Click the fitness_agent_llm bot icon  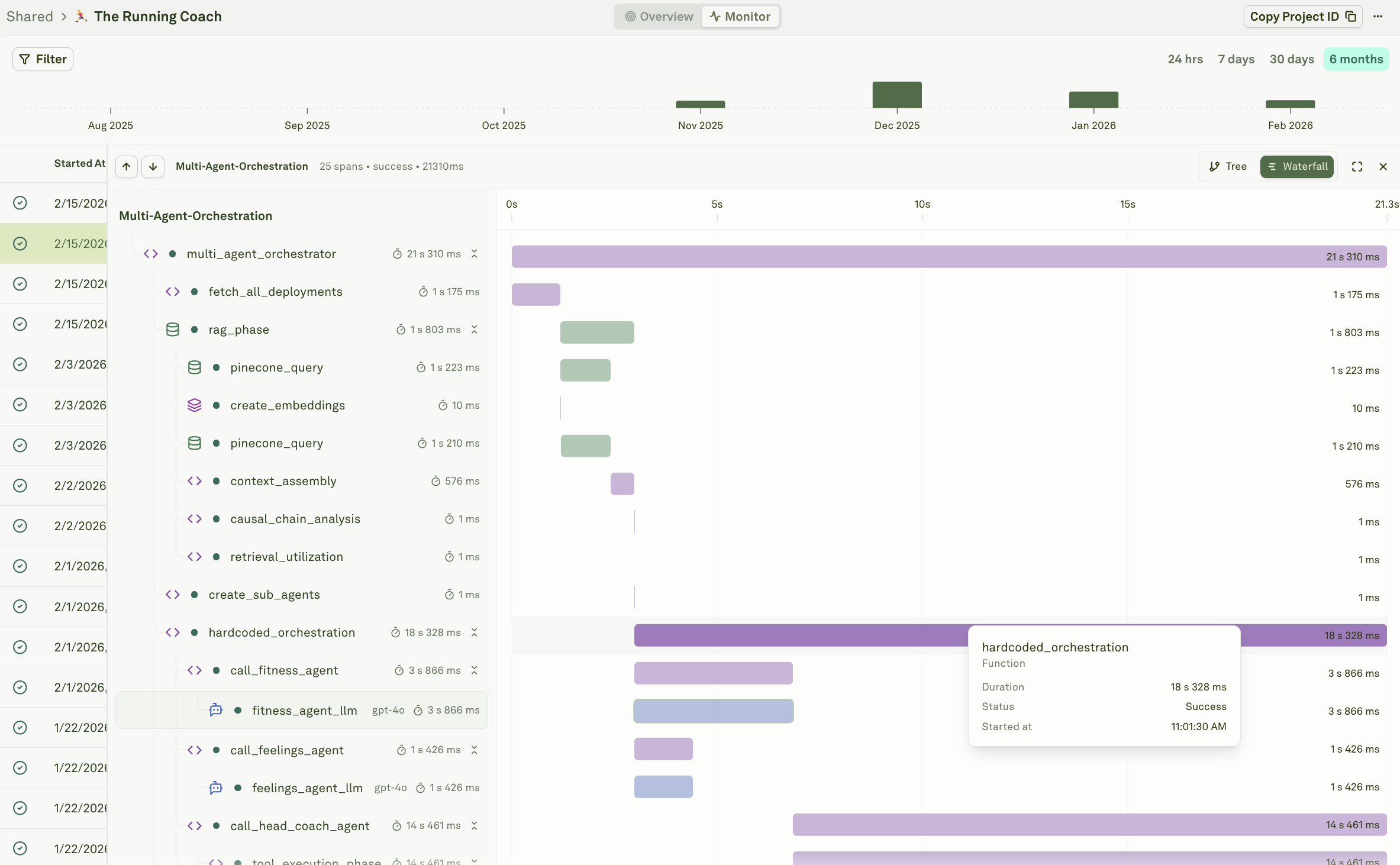click(216, 710)
